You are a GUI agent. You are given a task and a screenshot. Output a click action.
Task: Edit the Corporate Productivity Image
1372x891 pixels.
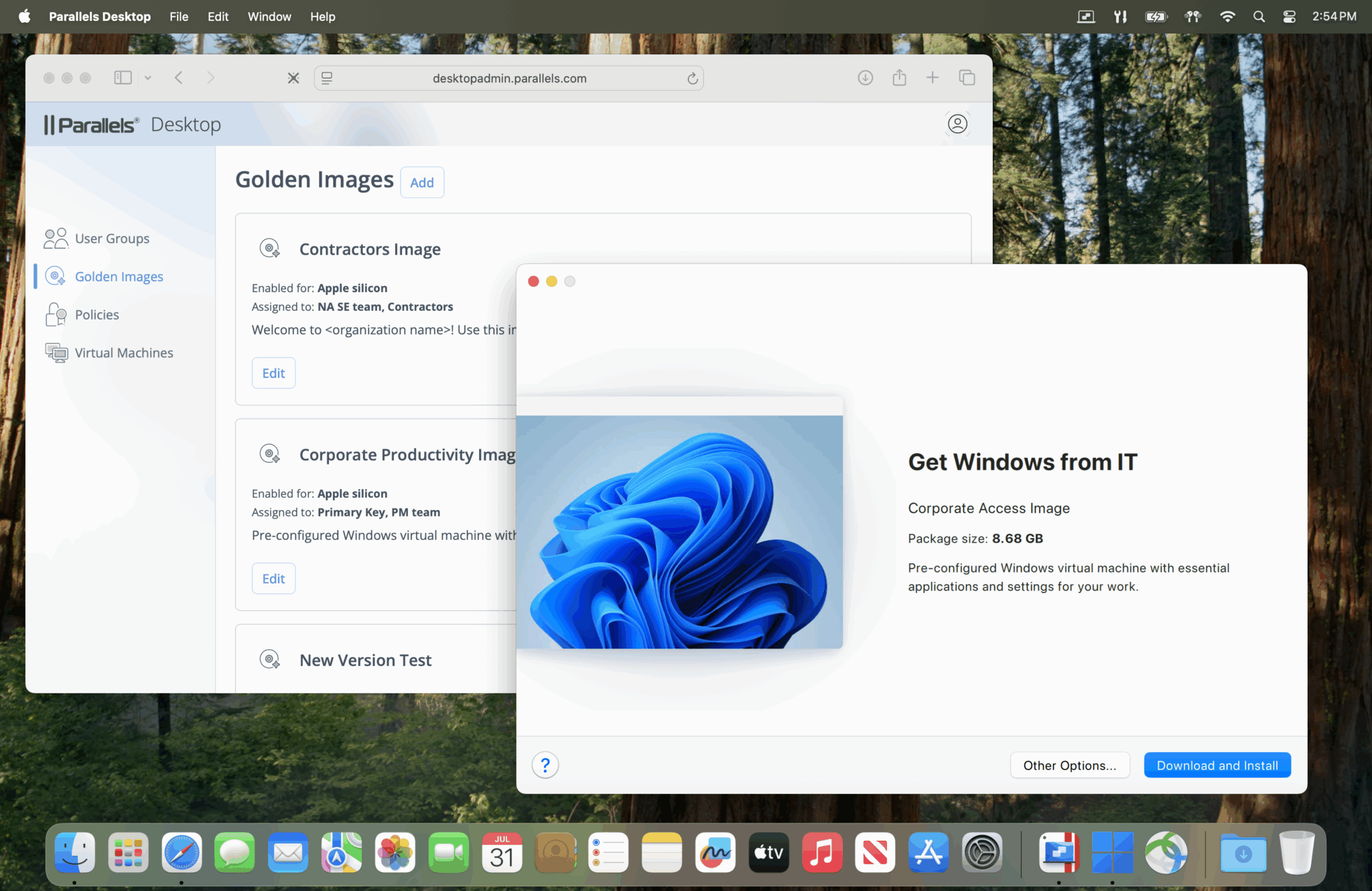tap(273, 577)
